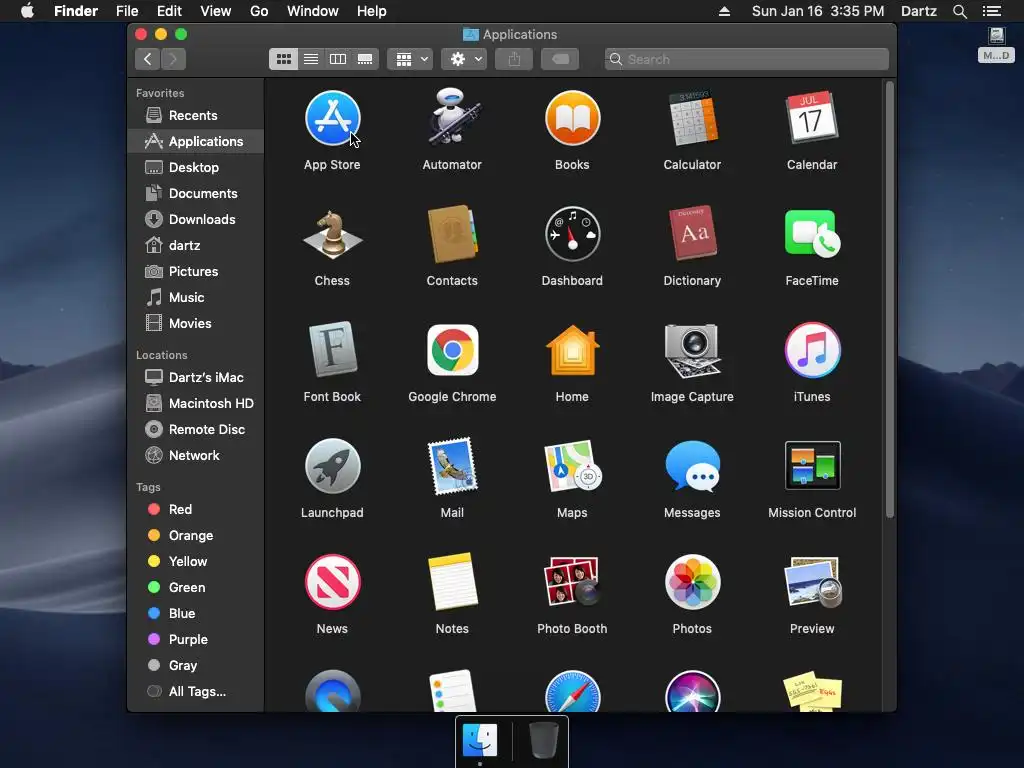The image size is (1024, 768).
Task: Open Recents in the sidebar
Action: pyautogui.click(x=196, y=116)
